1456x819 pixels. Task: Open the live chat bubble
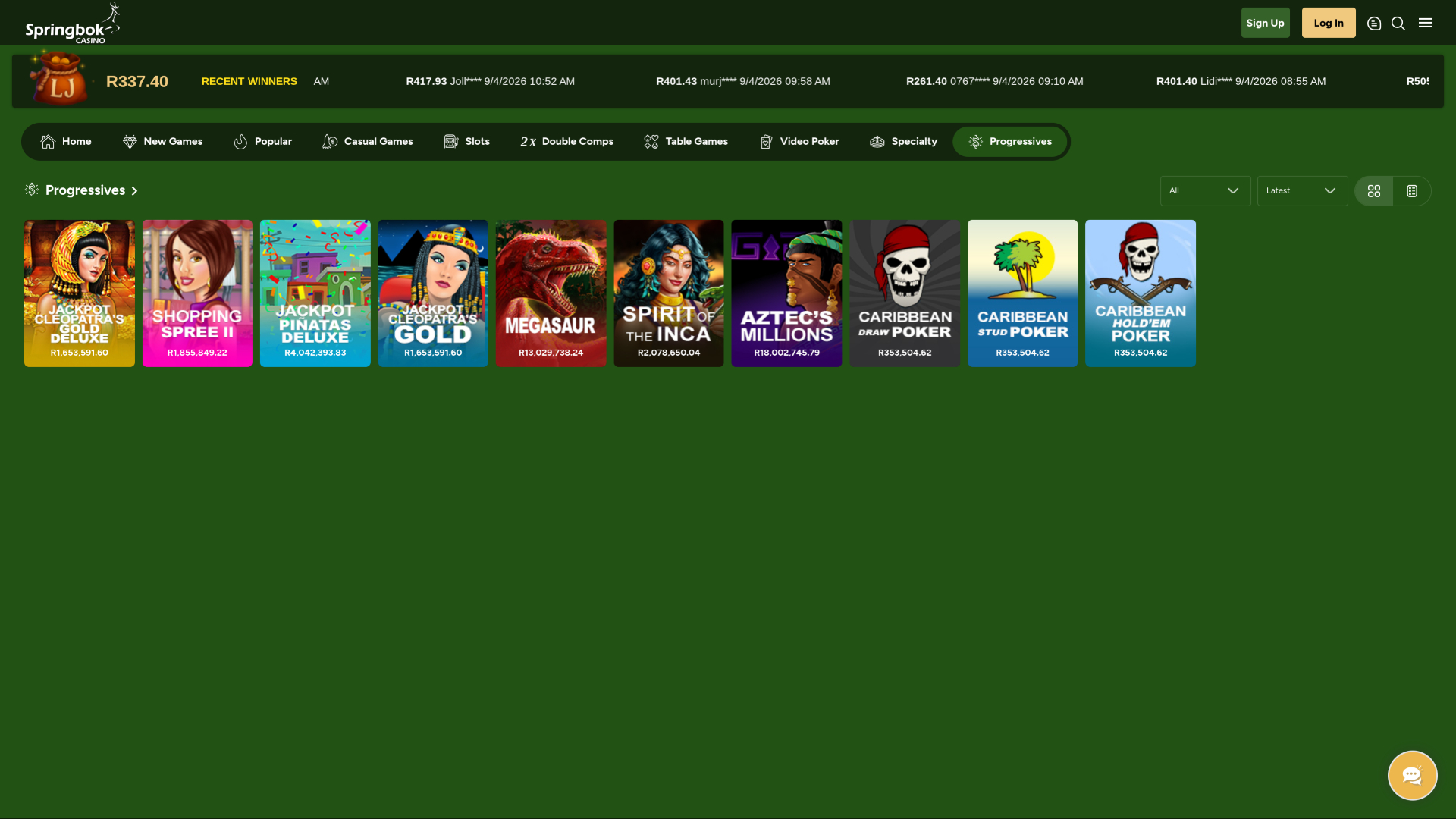coord(1412,775)
